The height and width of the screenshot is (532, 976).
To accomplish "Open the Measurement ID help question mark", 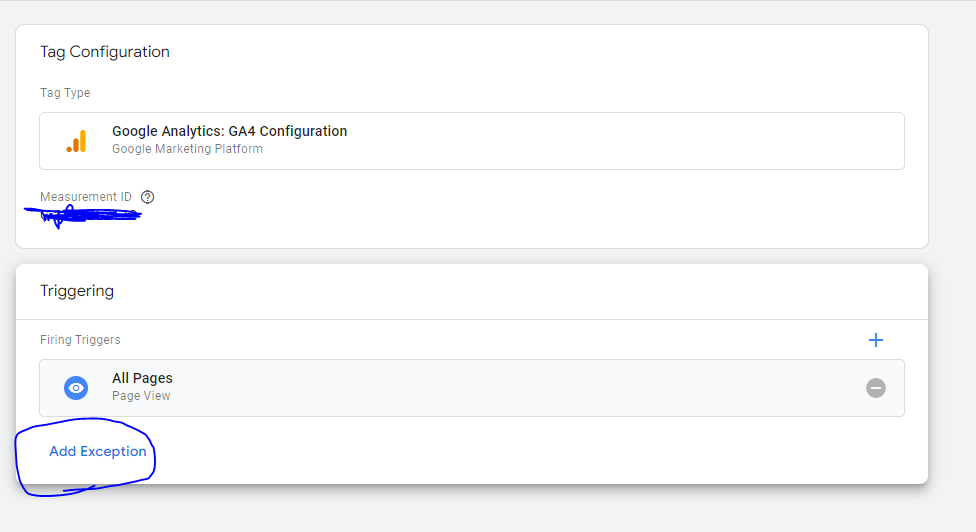I will click(x=148, y=197).
